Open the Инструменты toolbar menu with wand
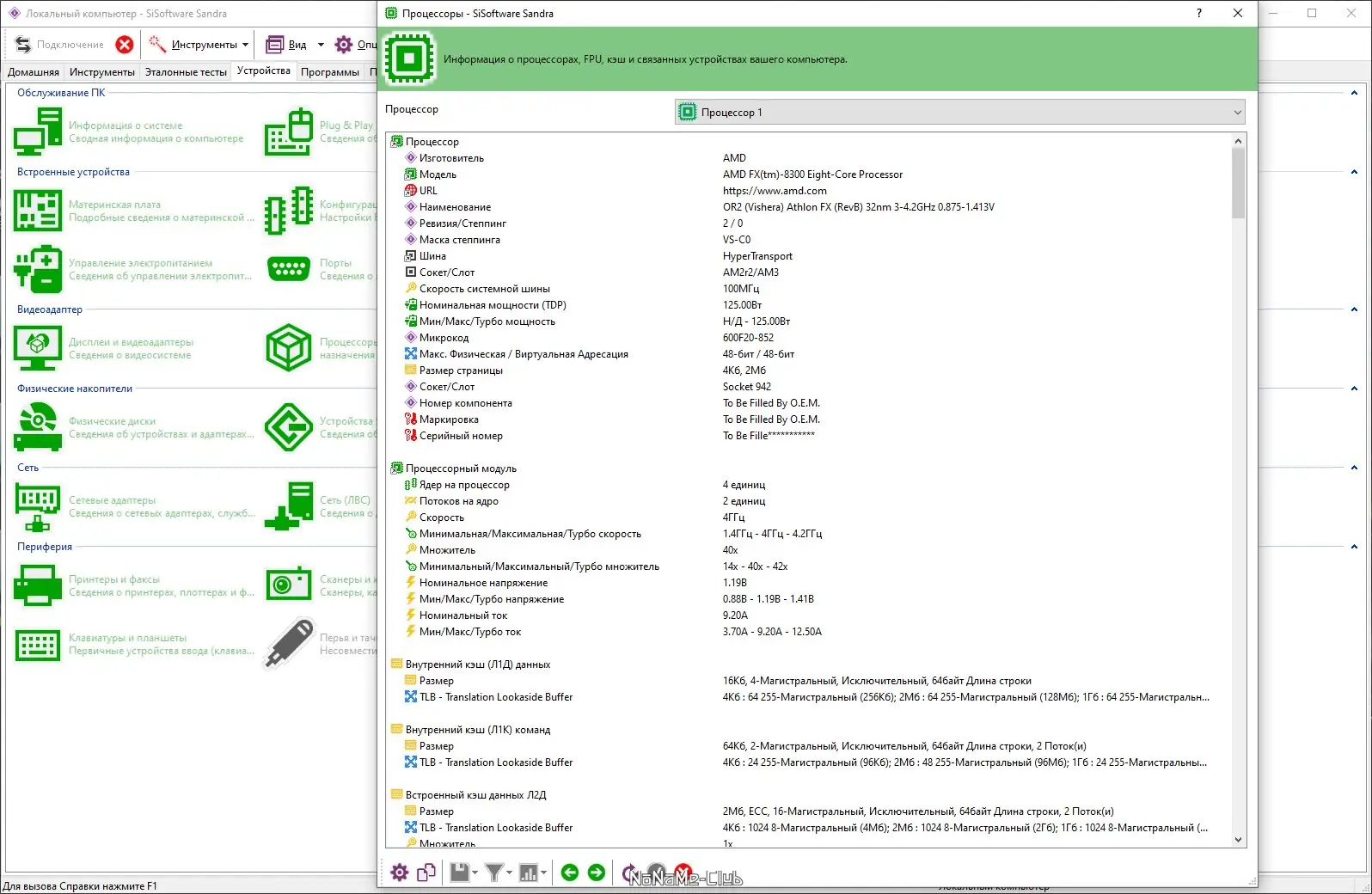Screen dimensions: 1372x894 point(198,45)
